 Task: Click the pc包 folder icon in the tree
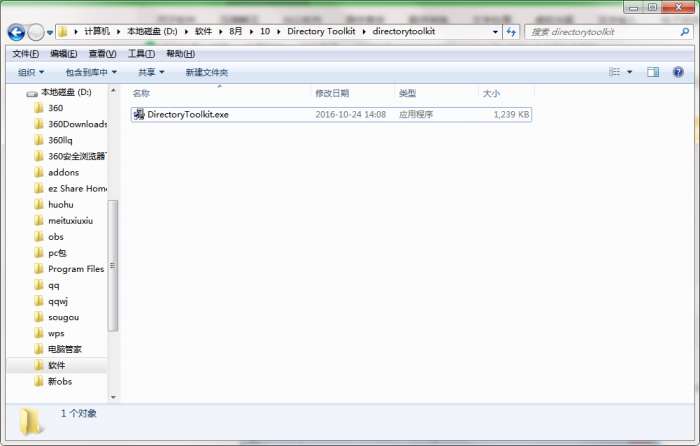point(39,253)
